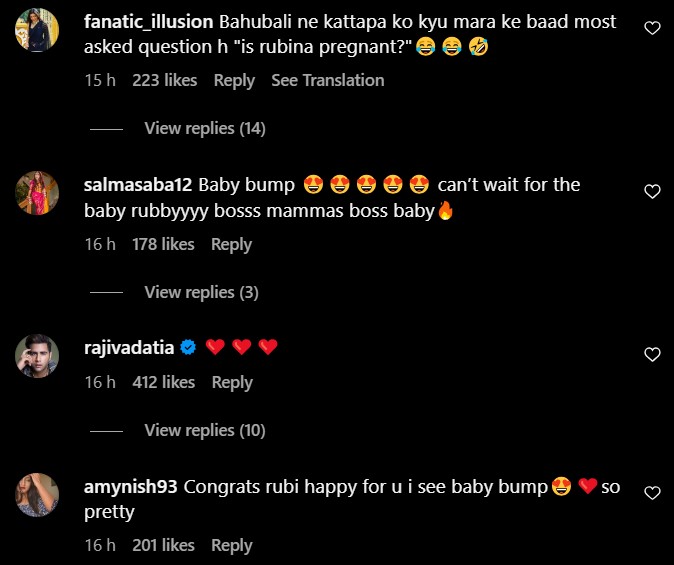Click the verified badge next to rajivadatia
The image size is (674, 565).
pyautogui.click(x=188, y=347)
